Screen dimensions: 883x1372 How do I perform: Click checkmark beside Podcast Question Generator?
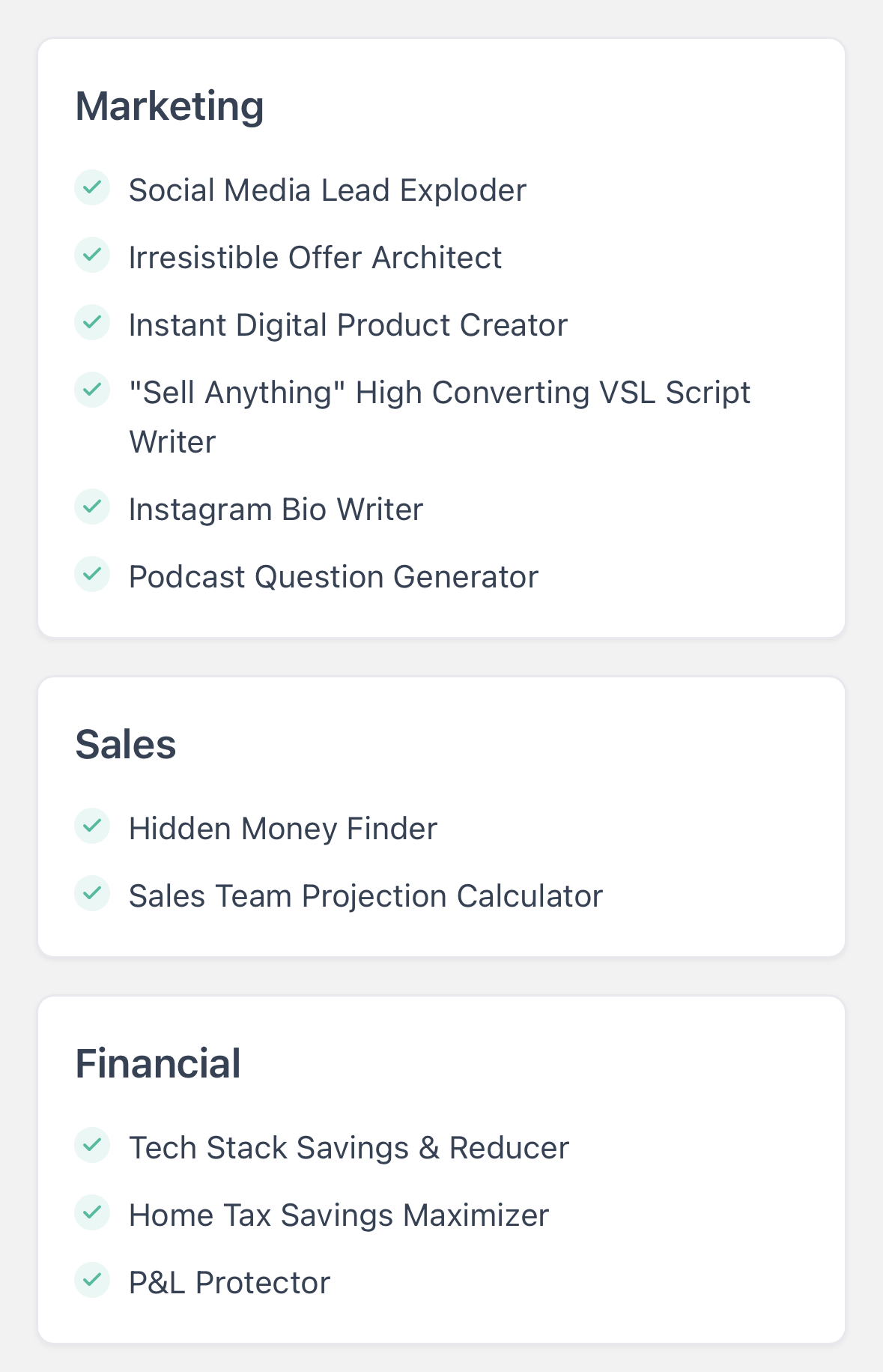pyautogui.click(x=92, y=574)
